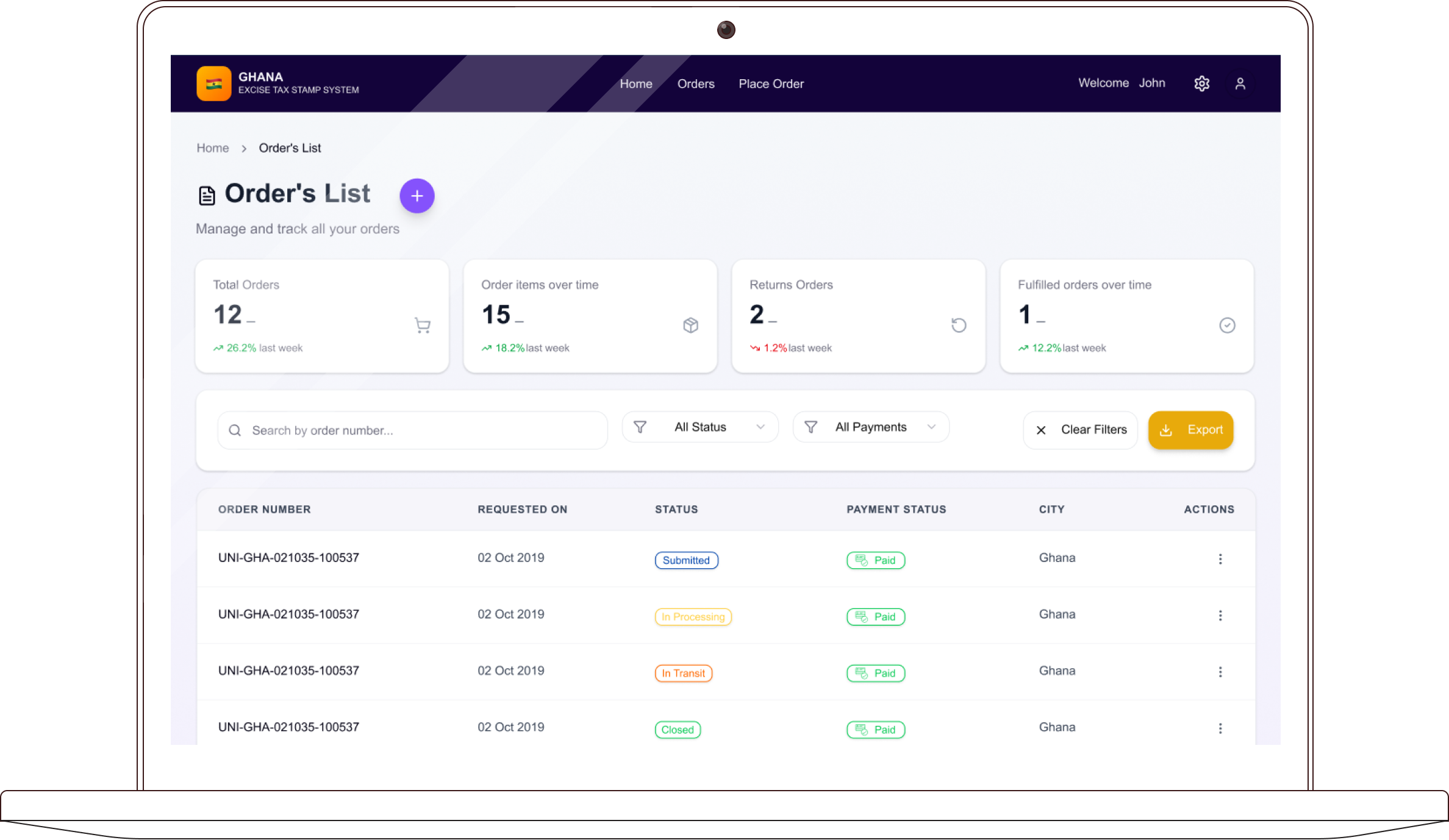Click the yellow Export button
Screen dimensions: 1449x840
tap(1190, 430)
